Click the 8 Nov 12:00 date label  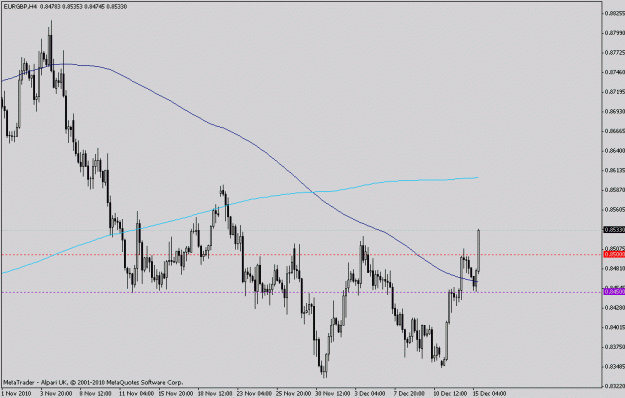tap(95, 394)
